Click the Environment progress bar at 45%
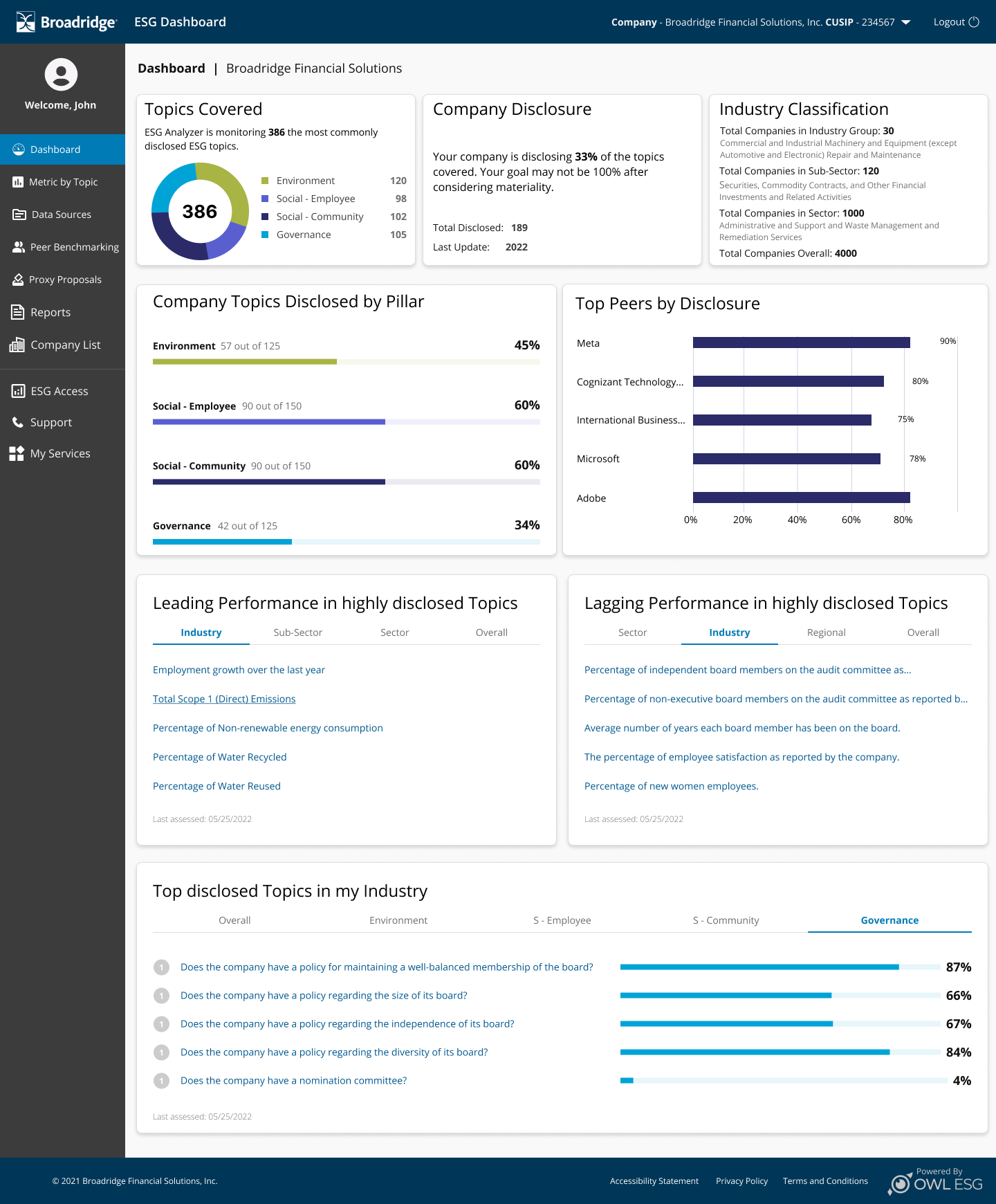Screen dimensions: 996x1204 click(x=347, y=362)
